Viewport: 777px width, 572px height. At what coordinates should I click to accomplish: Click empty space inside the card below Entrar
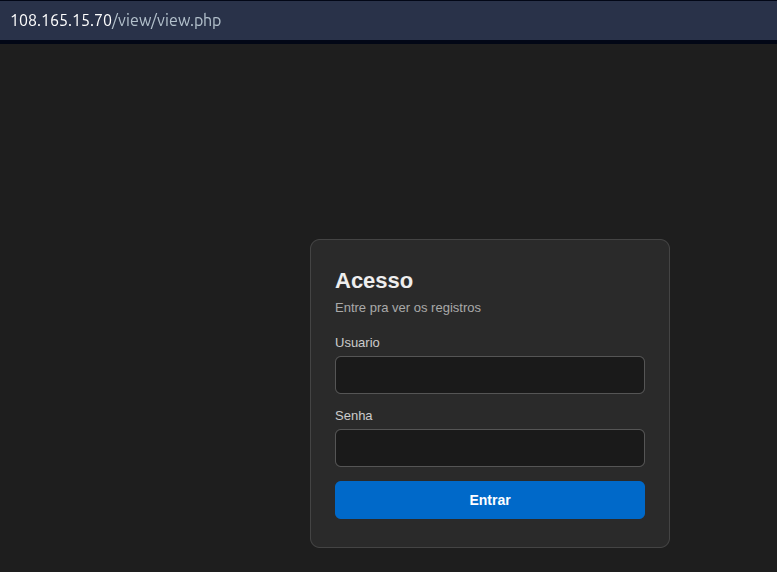point(490,533)
